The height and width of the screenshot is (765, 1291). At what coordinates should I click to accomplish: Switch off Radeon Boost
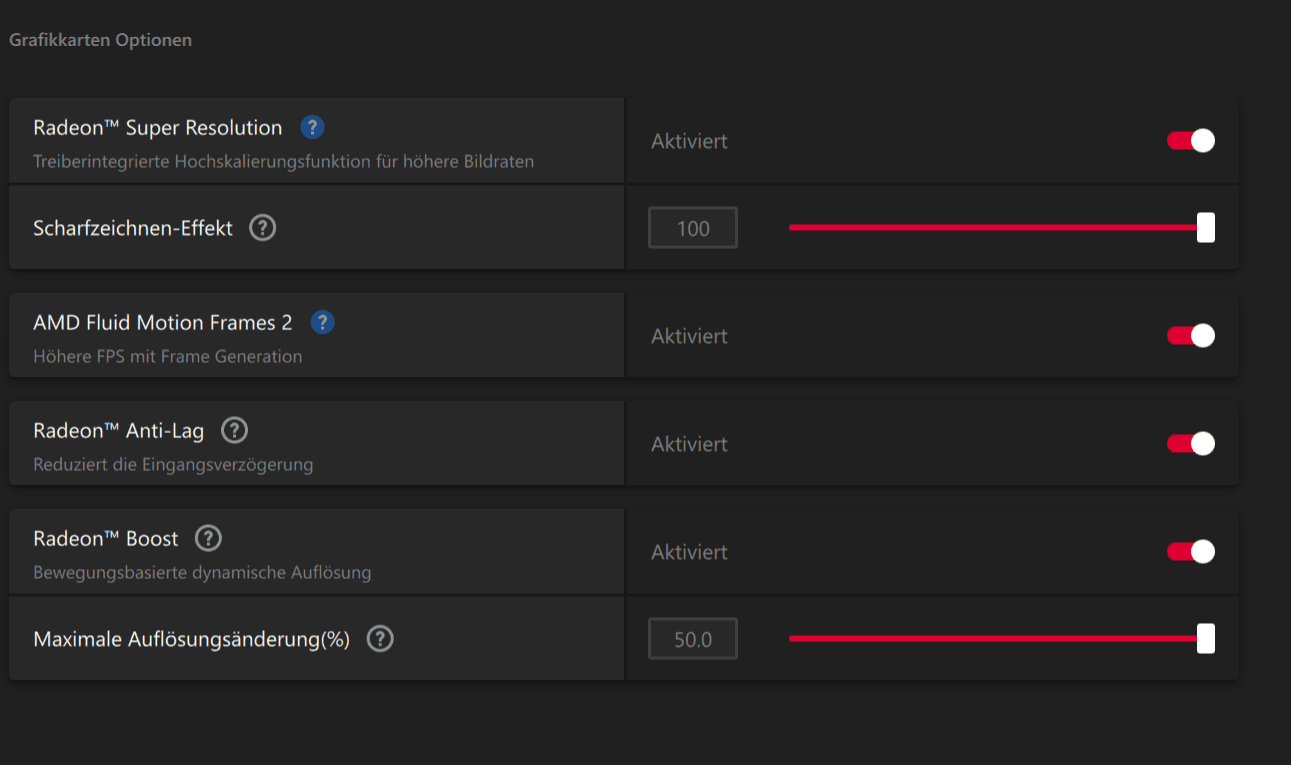1191,551
